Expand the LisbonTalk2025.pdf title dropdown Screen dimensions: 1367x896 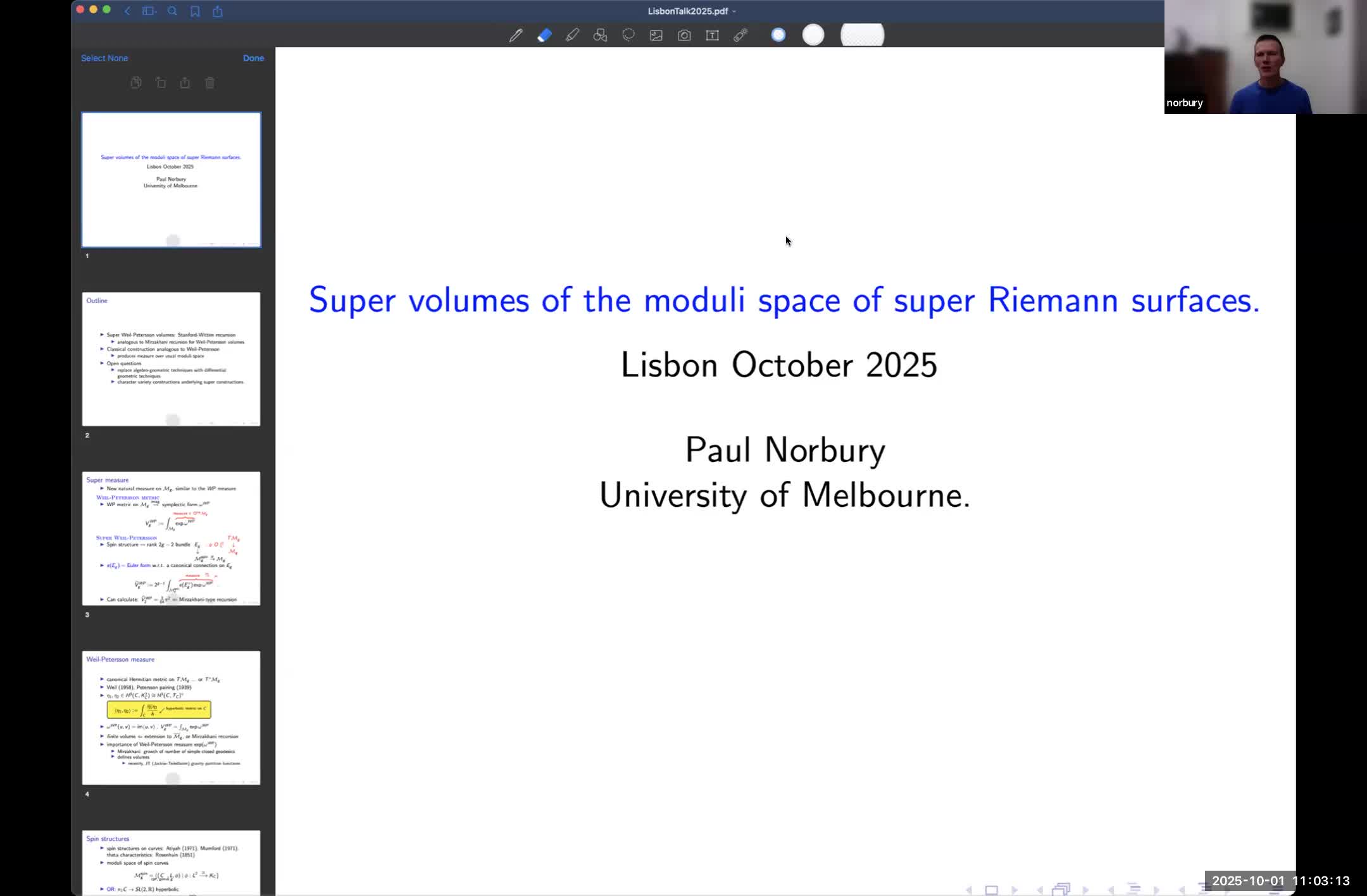[x=734, y=11]
